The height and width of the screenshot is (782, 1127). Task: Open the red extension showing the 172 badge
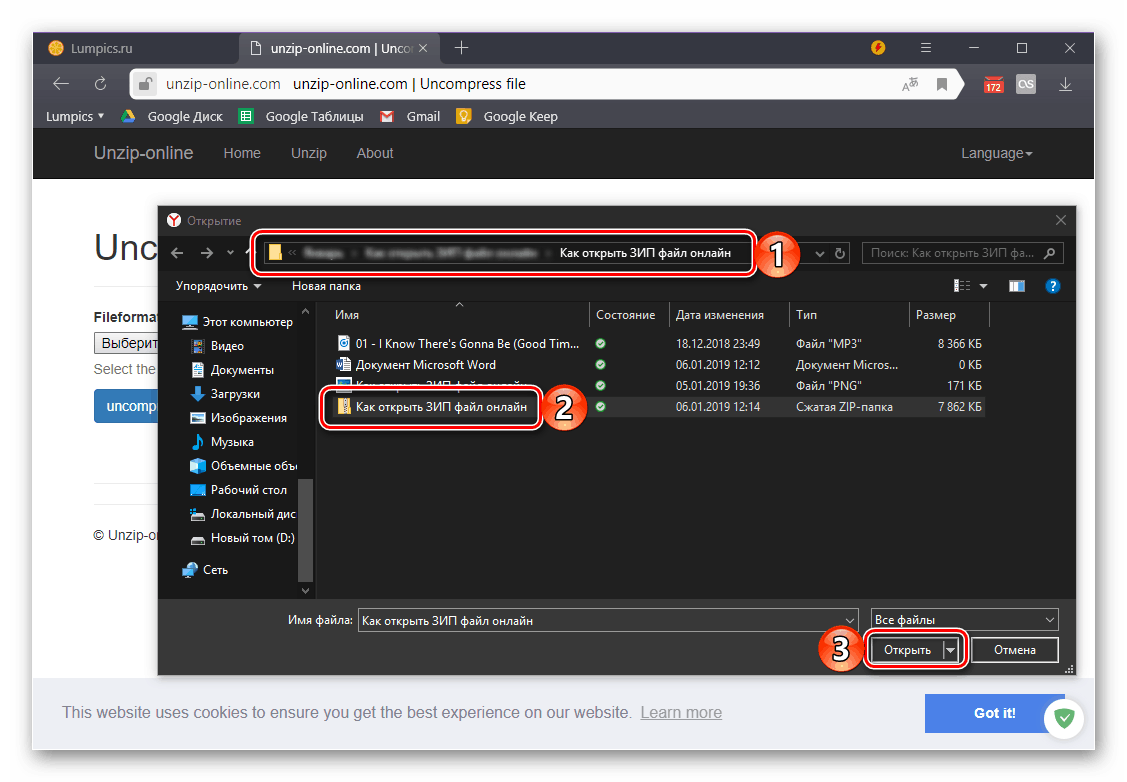(x=993, y=84)
